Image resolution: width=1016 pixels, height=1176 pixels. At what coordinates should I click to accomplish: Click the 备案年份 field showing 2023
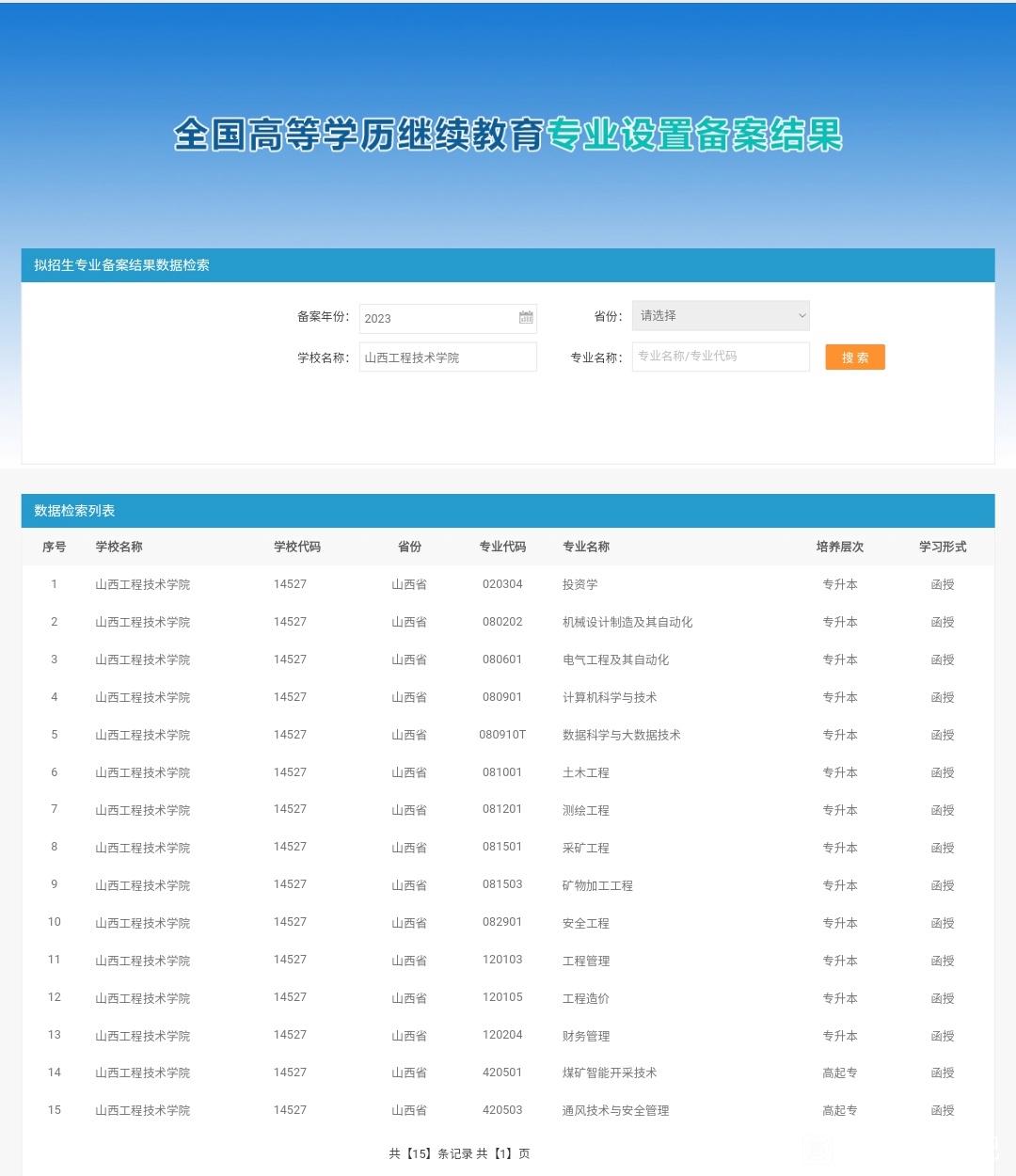pos(448,318)
